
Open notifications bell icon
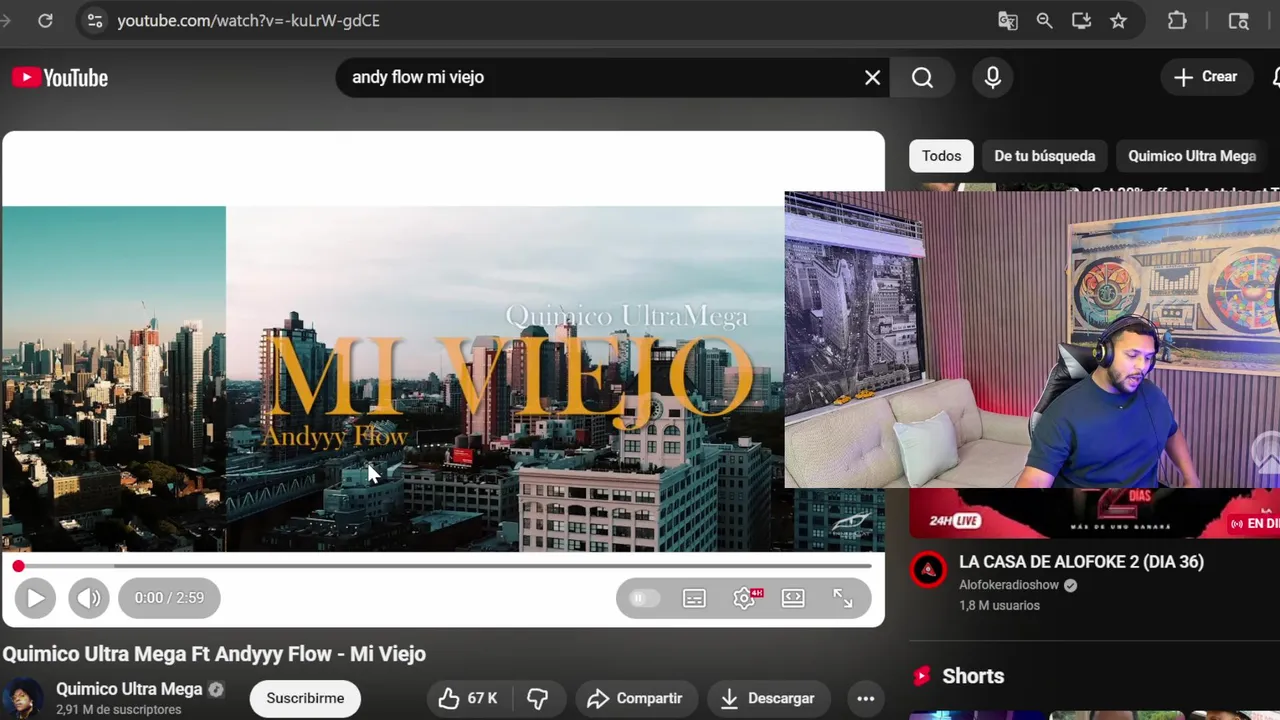point(1274,77)
